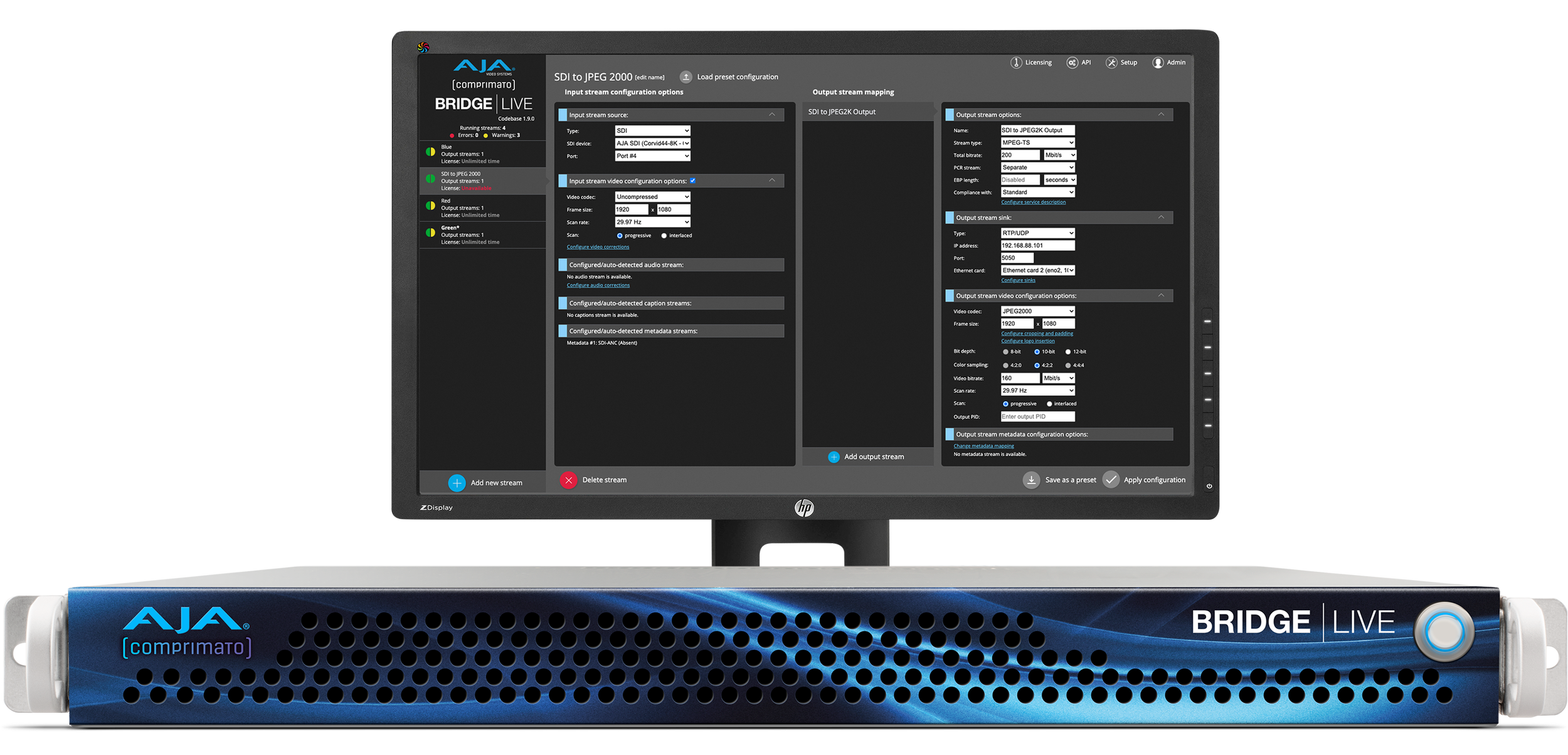Click the SDI to JPEG 2000 stream status indicator

[x=430, y=179]
